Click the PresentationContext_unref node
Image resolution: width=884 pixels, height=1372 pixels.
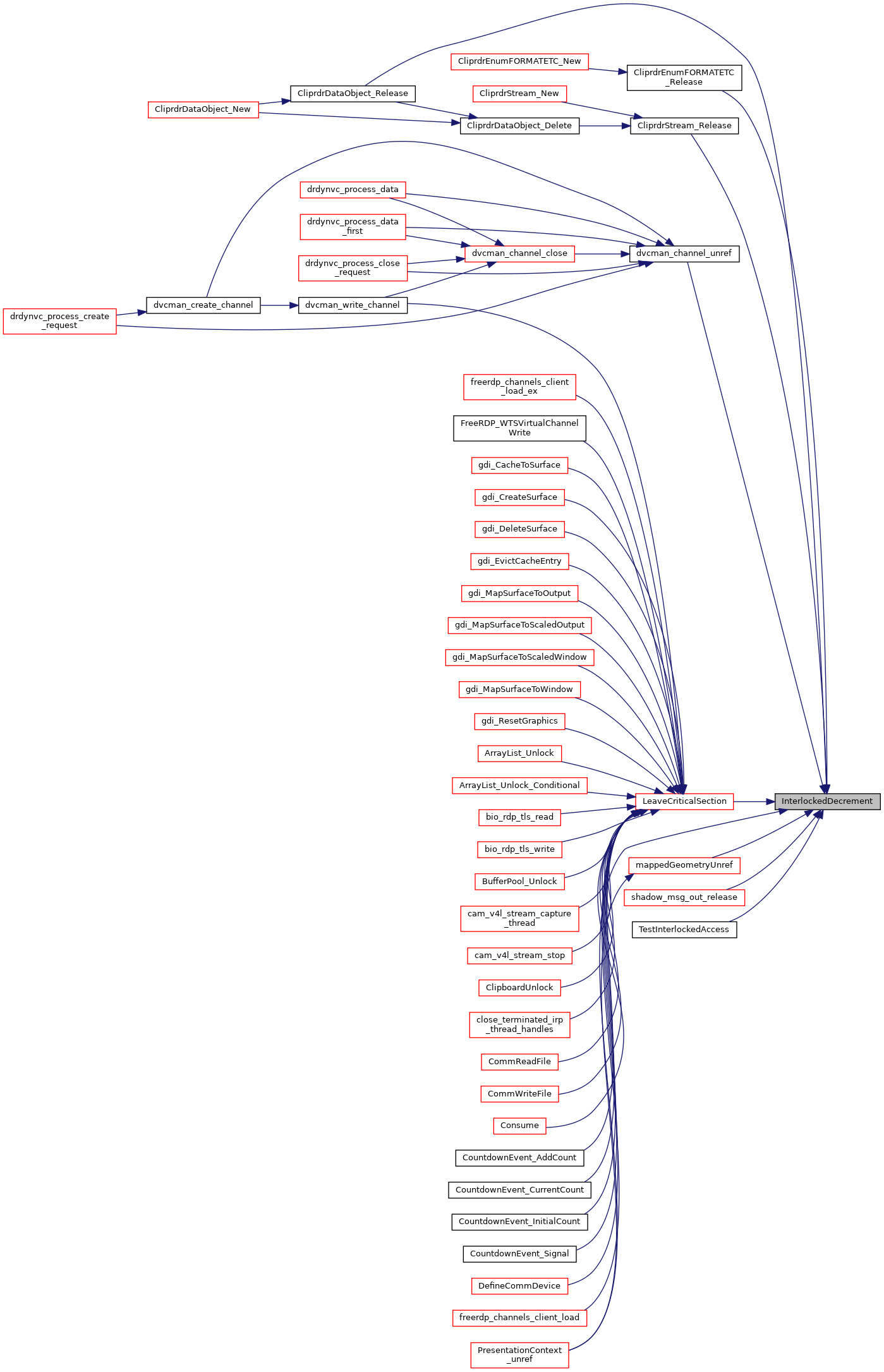[x=519, y=1355]
